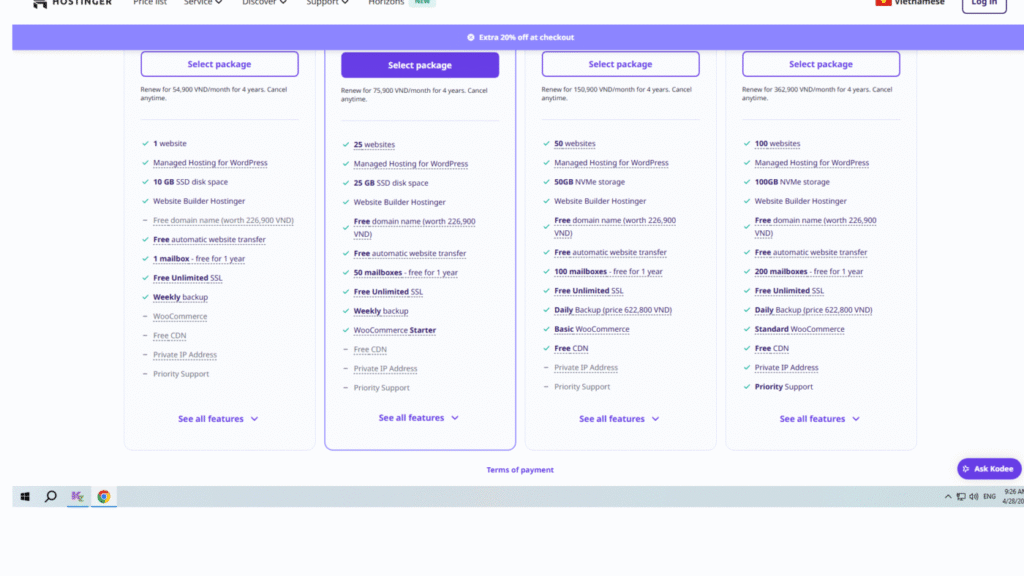The width and height of the screenshot is (1024, 576).
Task: Click "50 mailboxes - free for 1 year"
Action: point(406,273)
